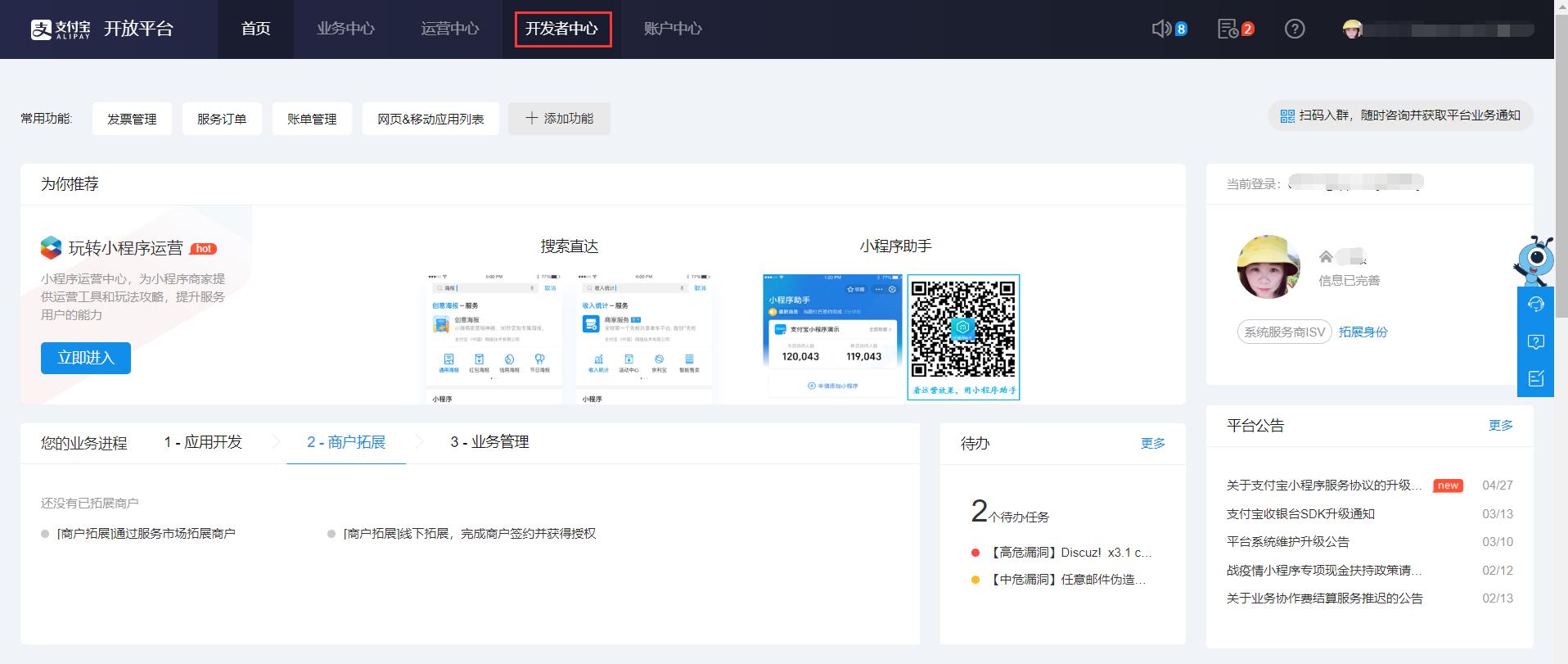Open 账单管理 shortcut

pyautogui.click(x=312, y=119)
